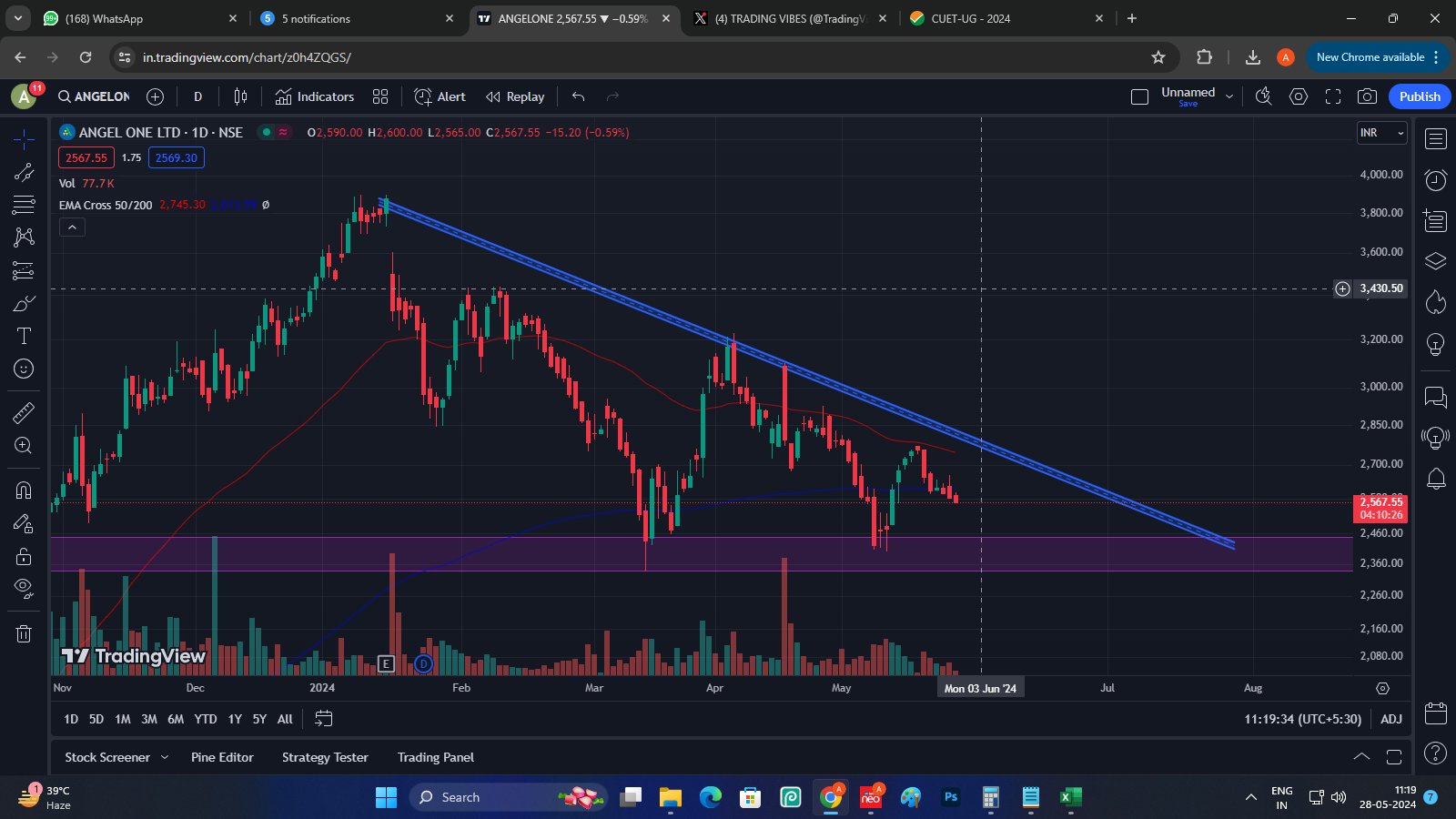
Task: Expand the Stock Screener dropdown arrow
Action: pyautogui.click(x=165, y=757)
